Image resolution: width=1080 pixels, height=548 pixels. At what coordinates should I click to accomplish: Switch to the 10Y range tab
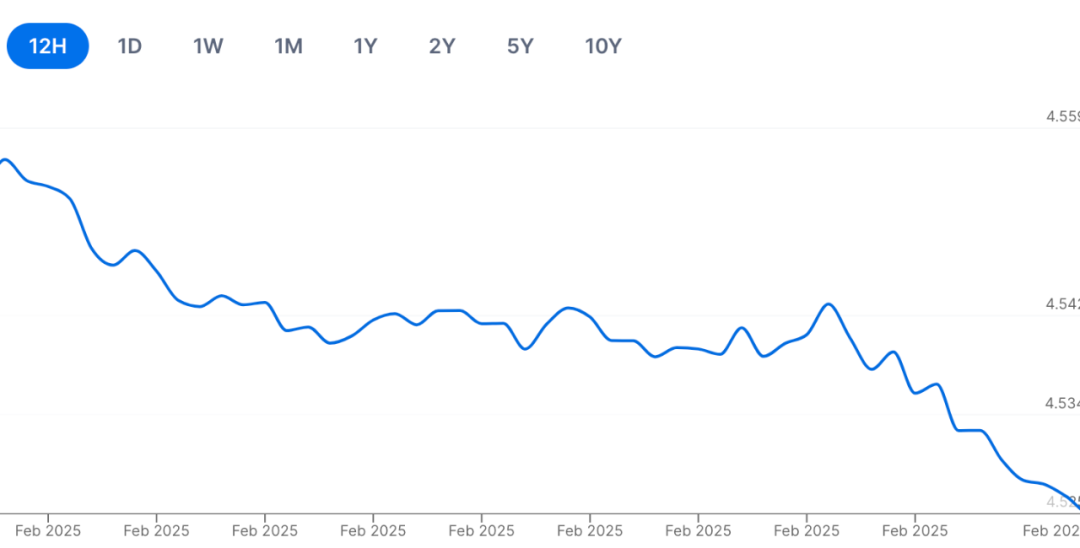click(x=603, y=46)
